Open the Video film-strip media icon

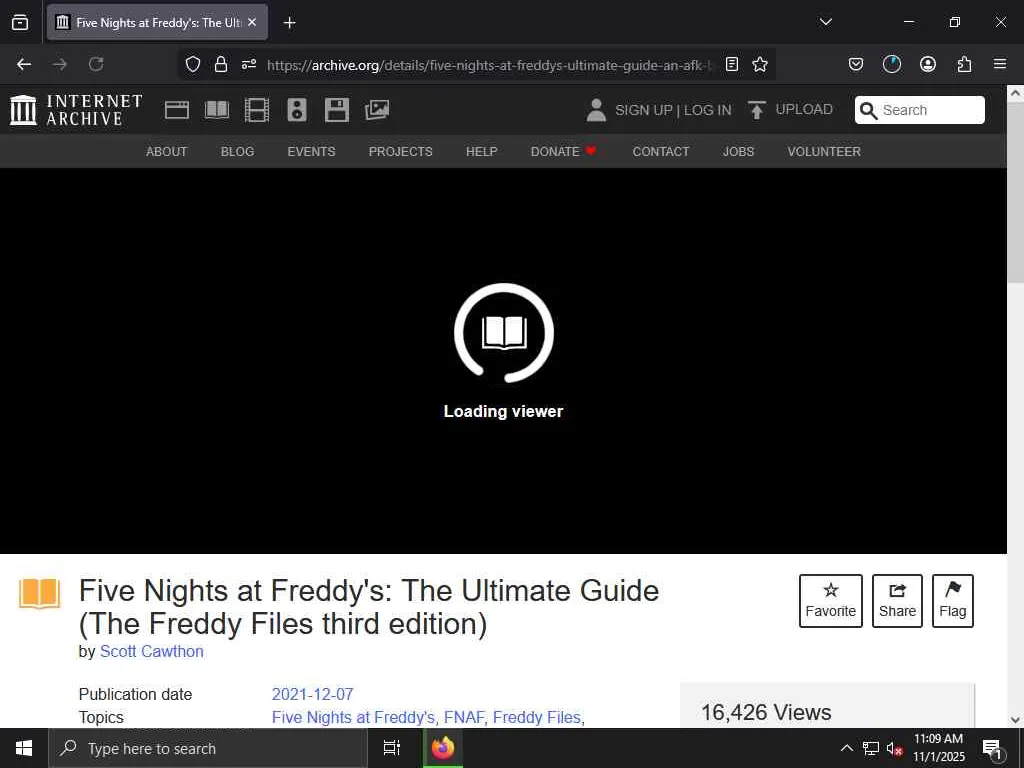coord(257,110)
